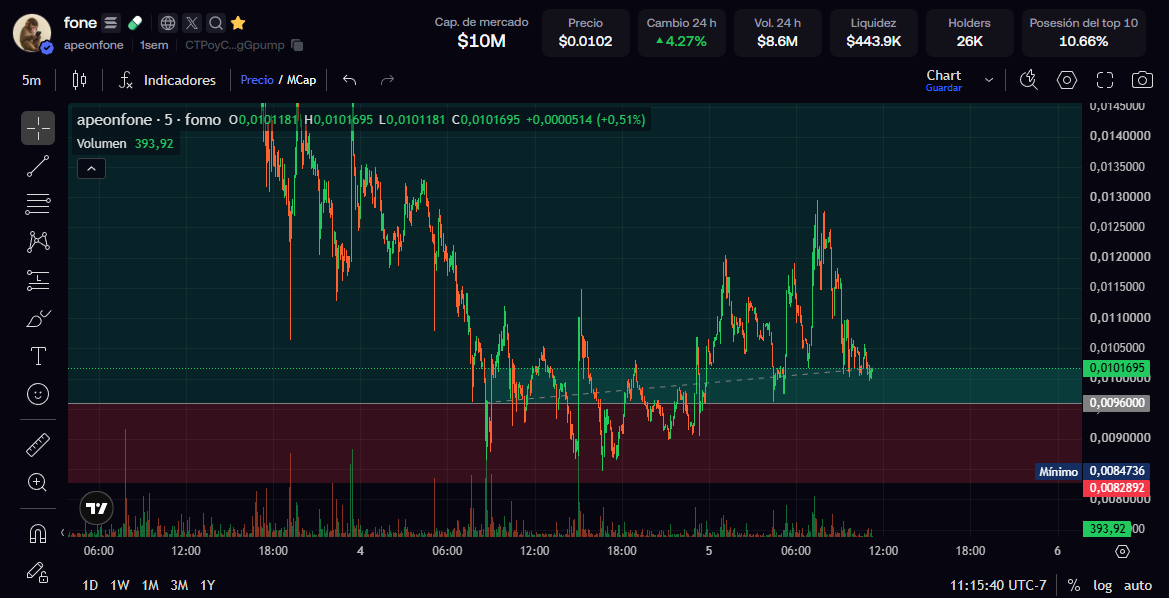Select the 1M date range
1169x598 pixels.
click(150, 585)
